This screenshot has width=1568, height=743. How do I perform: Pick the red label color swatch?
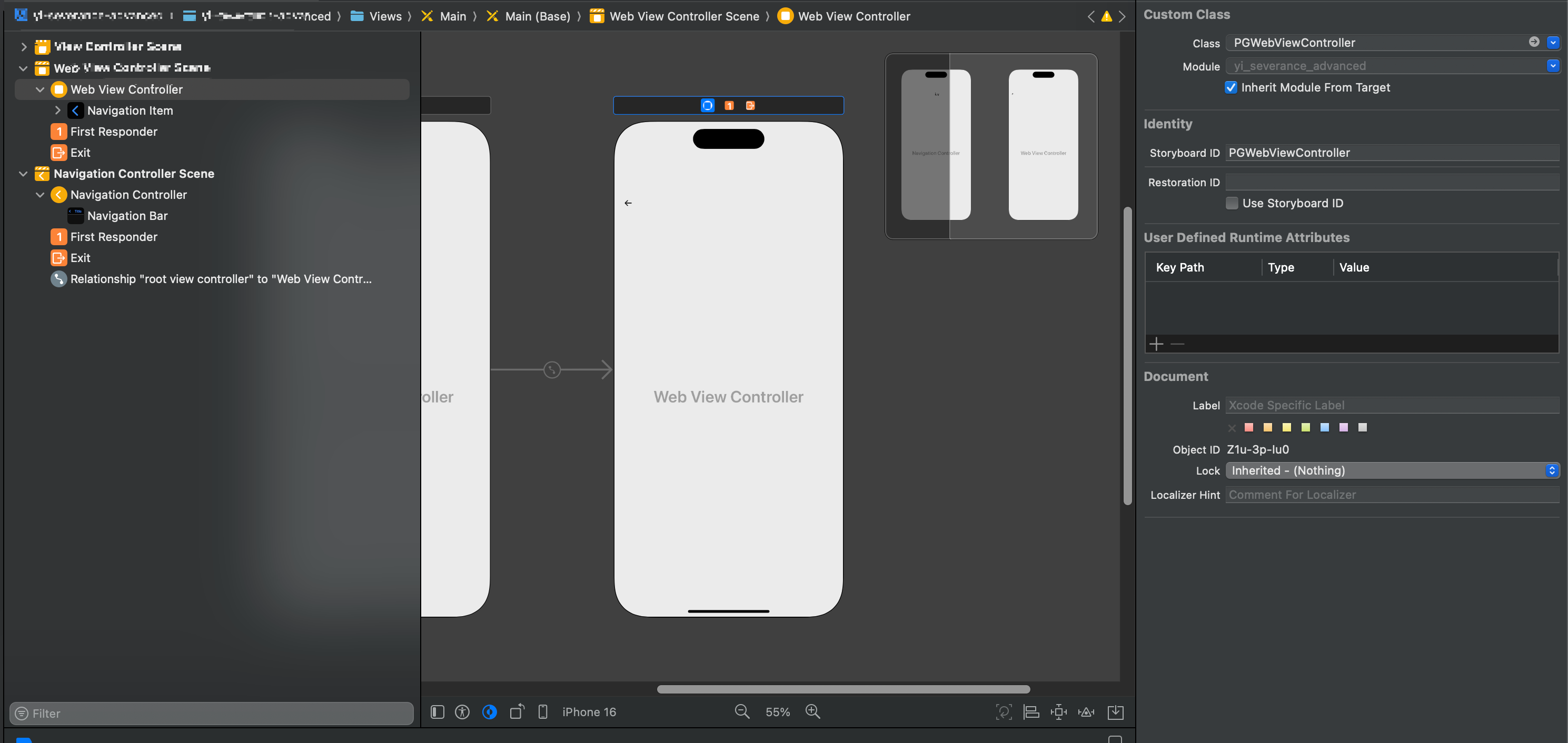[1249, 427]
